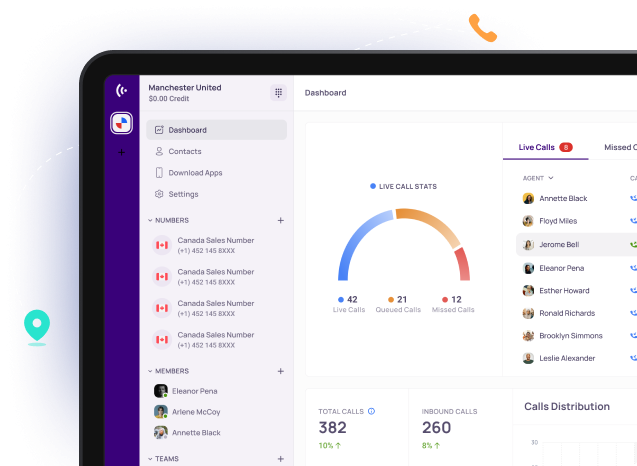The height and width of the screenshot is (466, 637).
Task: Click the call icon for Annette Black row
Action: coord(633,198)
